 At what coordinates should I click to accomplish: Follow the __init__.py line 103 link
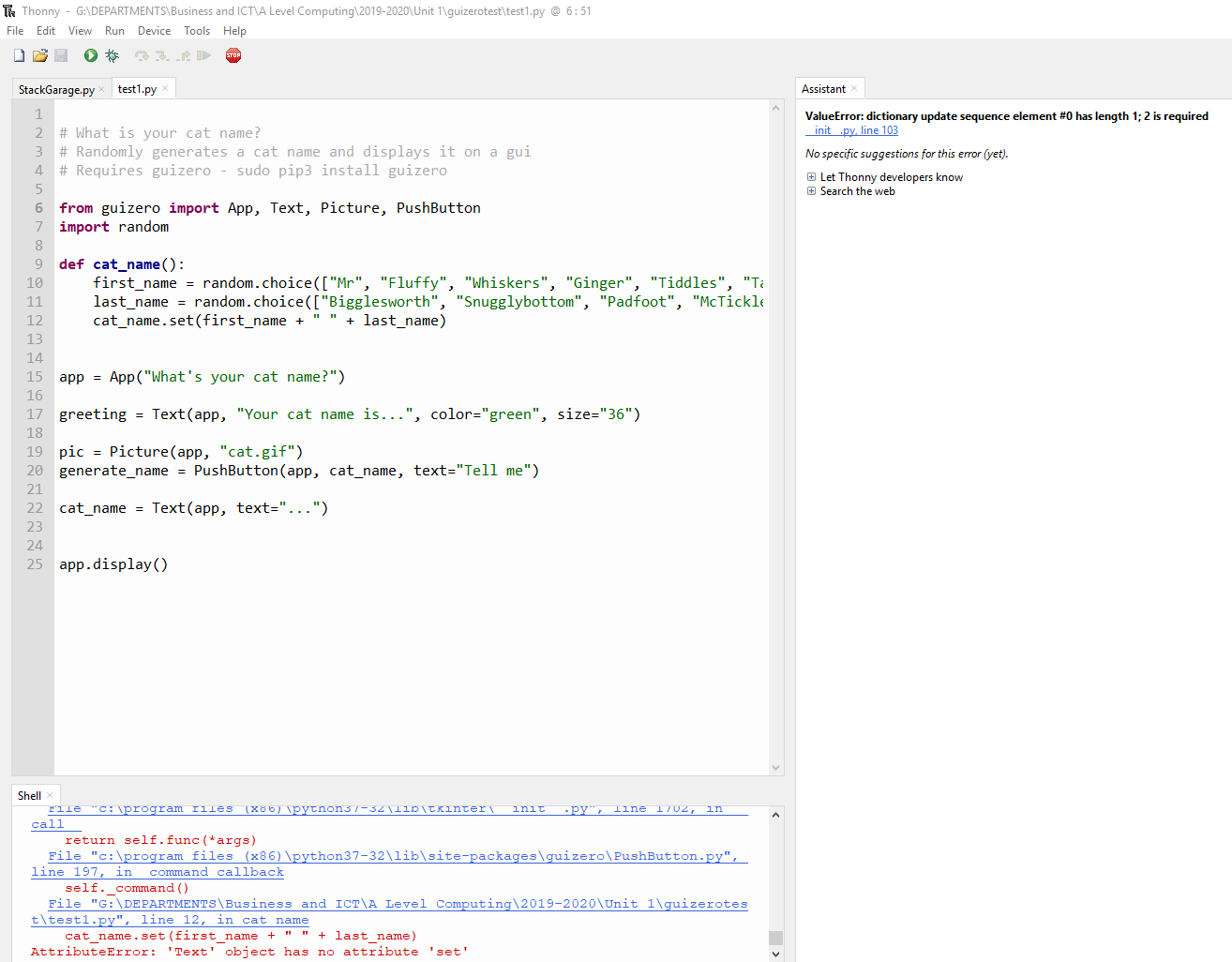850,130
